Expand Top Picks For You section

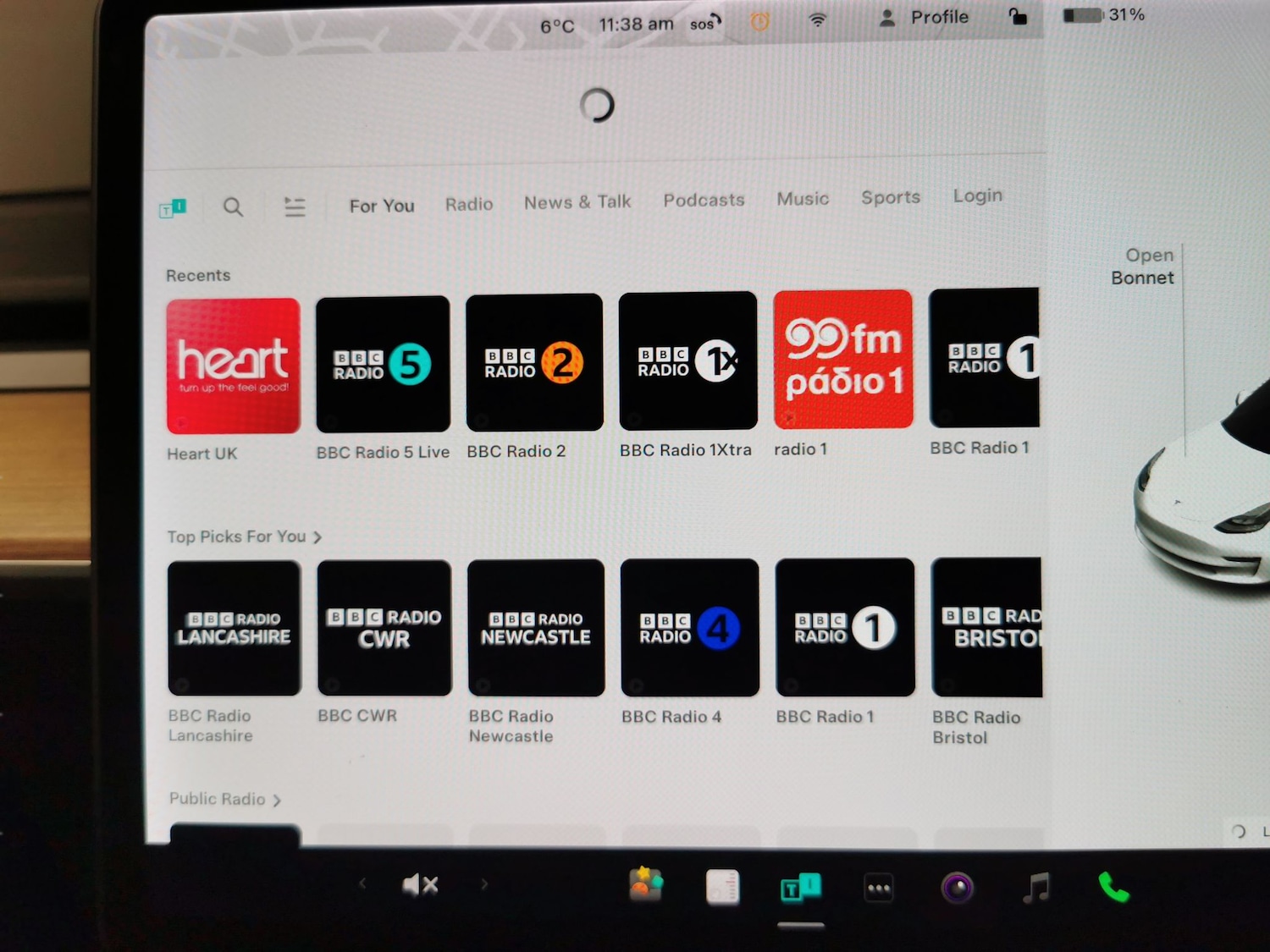244,537
